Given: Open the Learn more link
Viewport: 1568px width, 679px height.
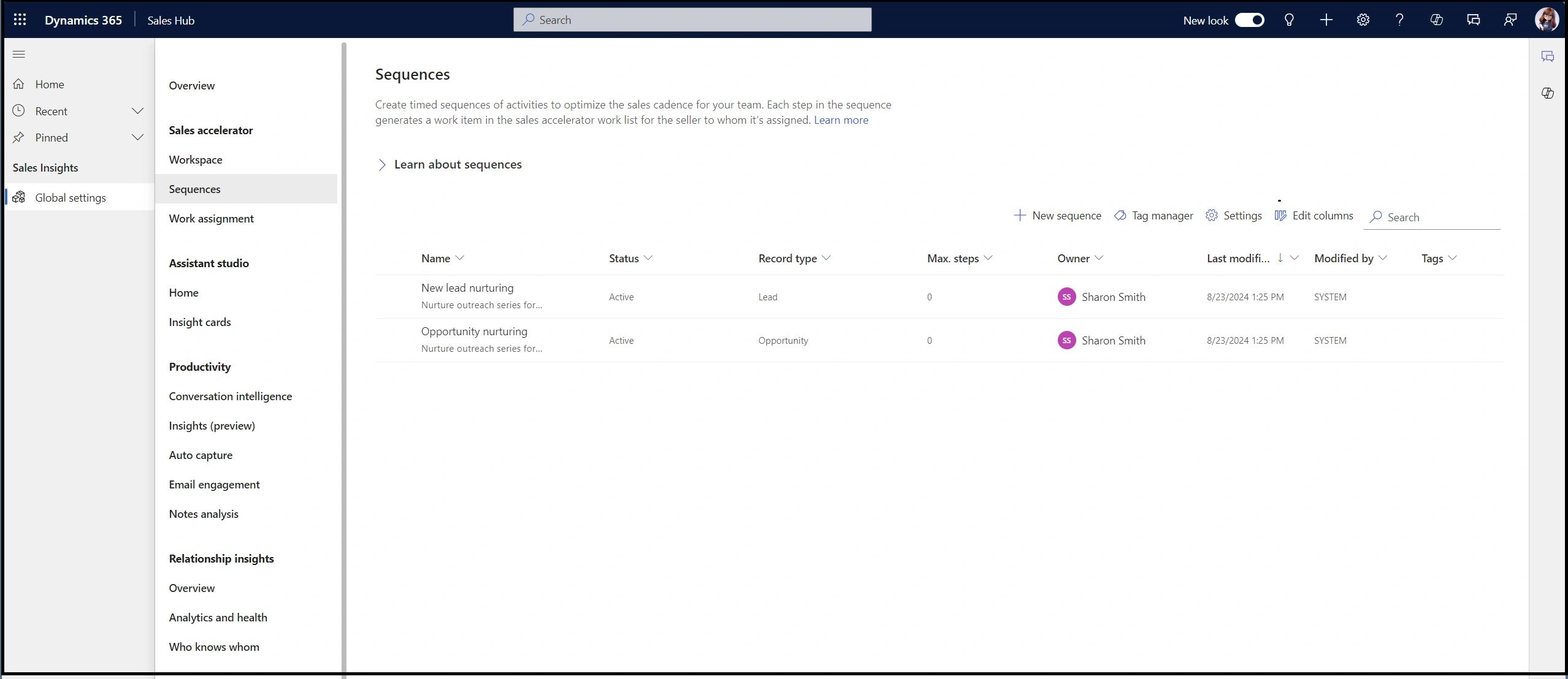Looking at the screenshot, I should point(840,120).
